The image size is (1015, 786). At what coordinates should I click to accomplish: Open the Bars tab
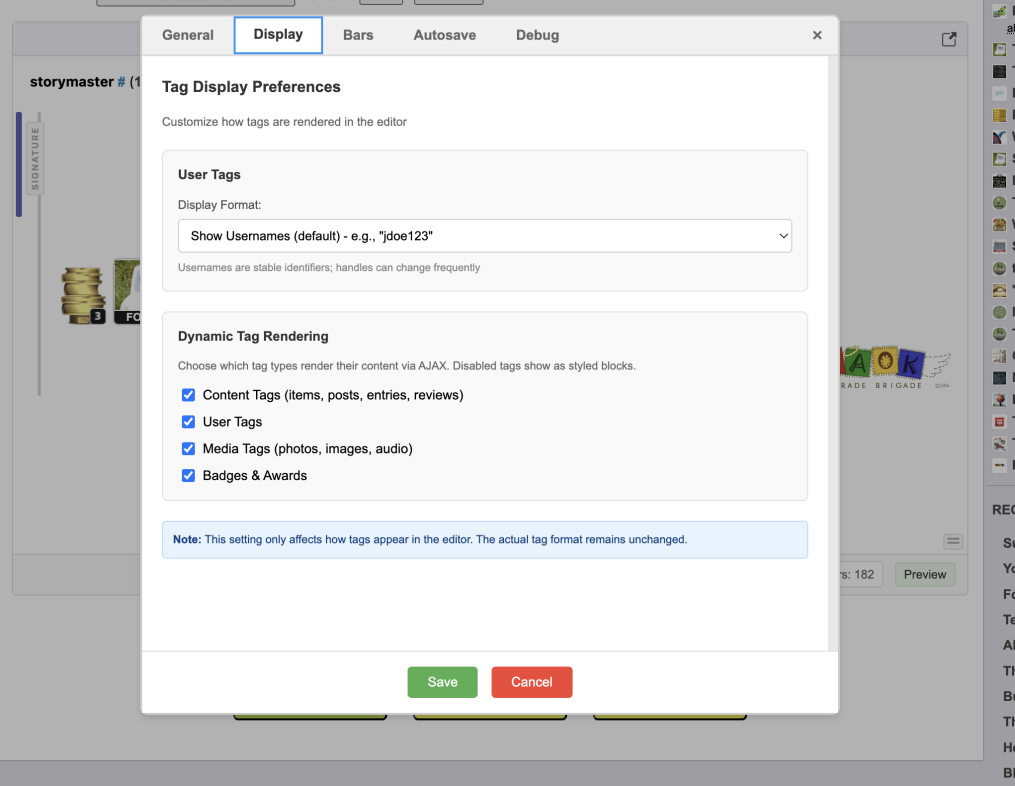pos(358,35)
